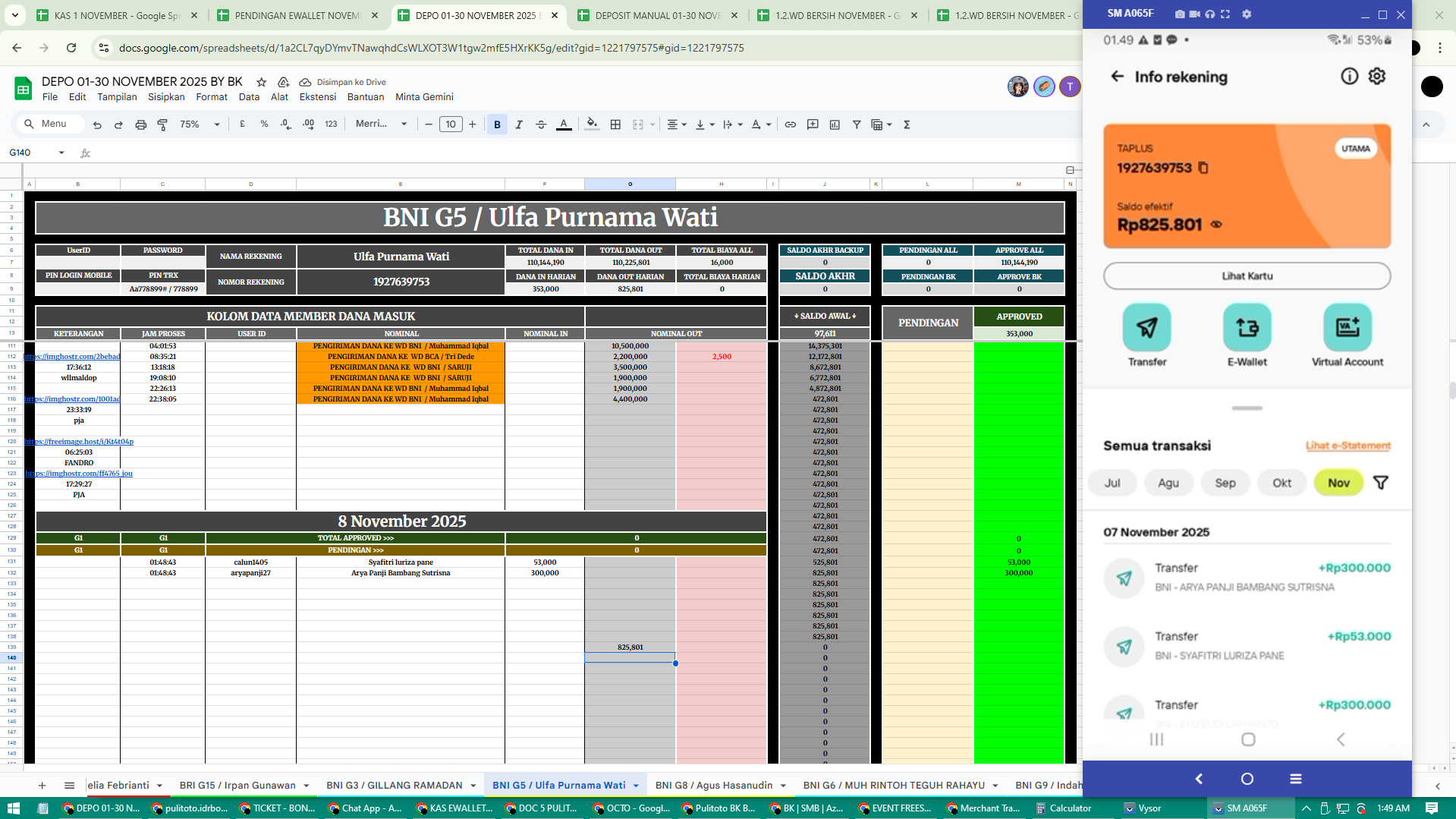Open the Tampilan menu

click(117, 97)
